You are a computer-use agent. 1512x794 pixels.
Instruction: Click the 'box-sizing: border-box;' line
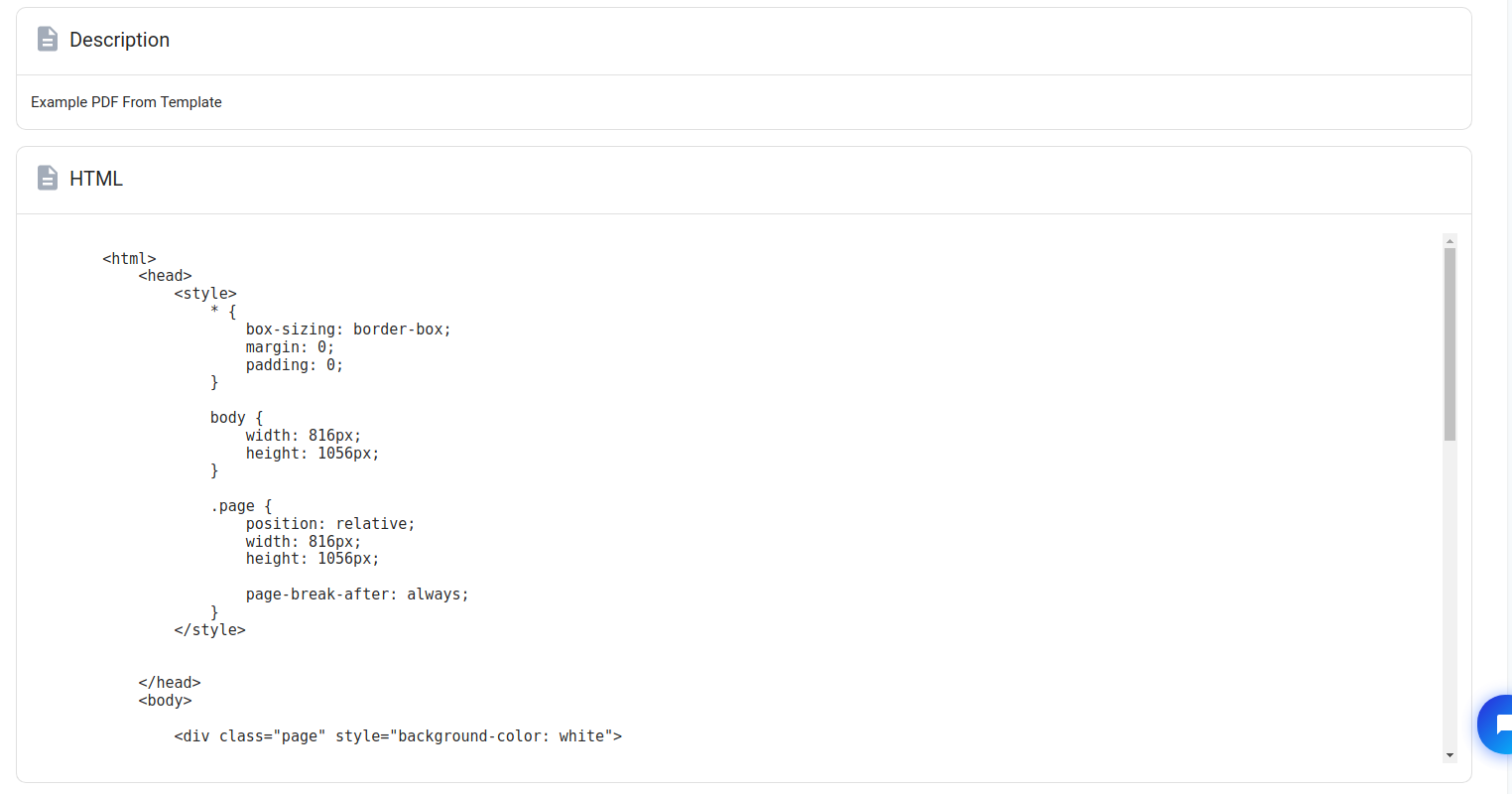tap(348, 330)
